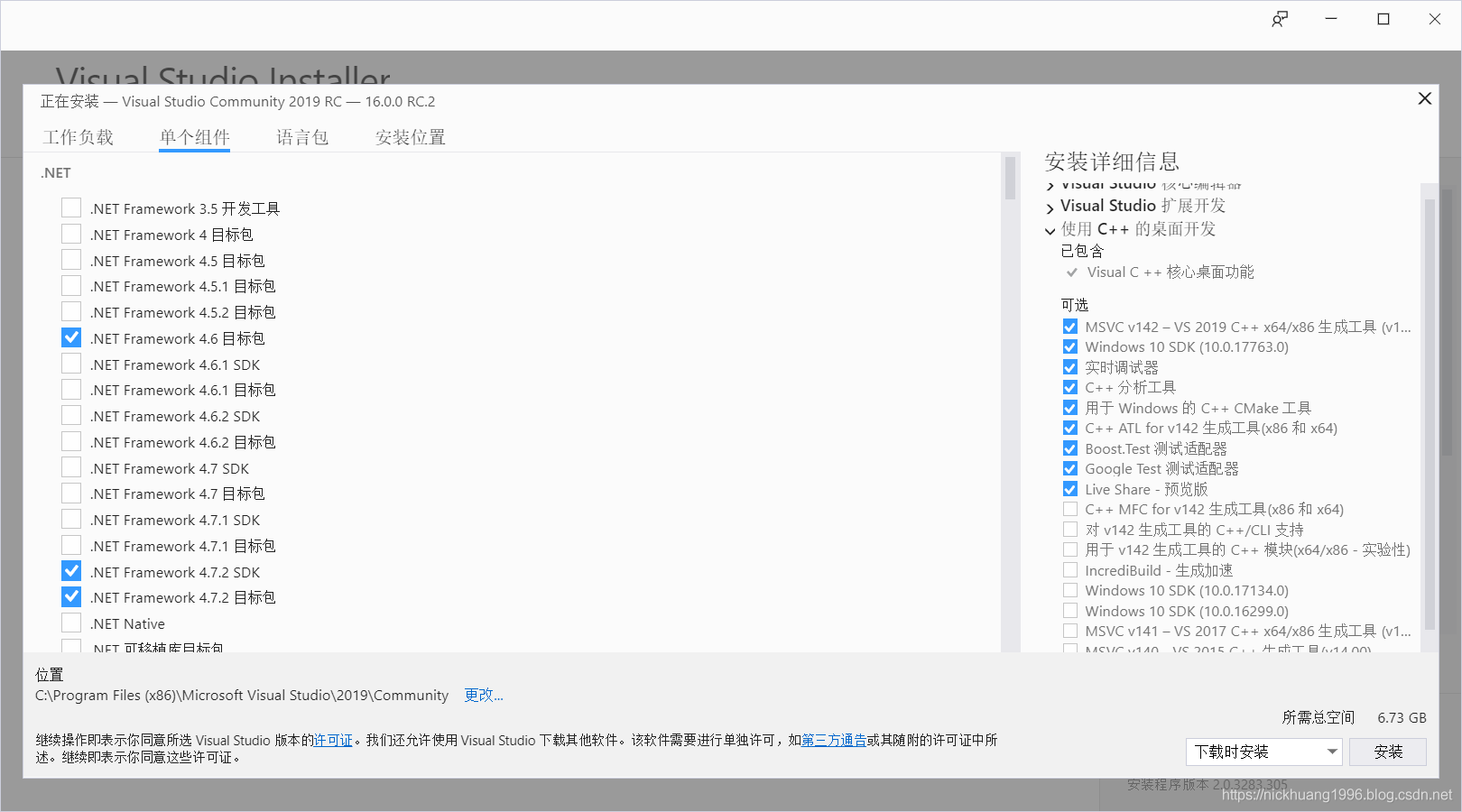Uncheck .NET Framework 4.6 目标包
This screenshot has width=1462, height=812.
click(x=71, y=337)
